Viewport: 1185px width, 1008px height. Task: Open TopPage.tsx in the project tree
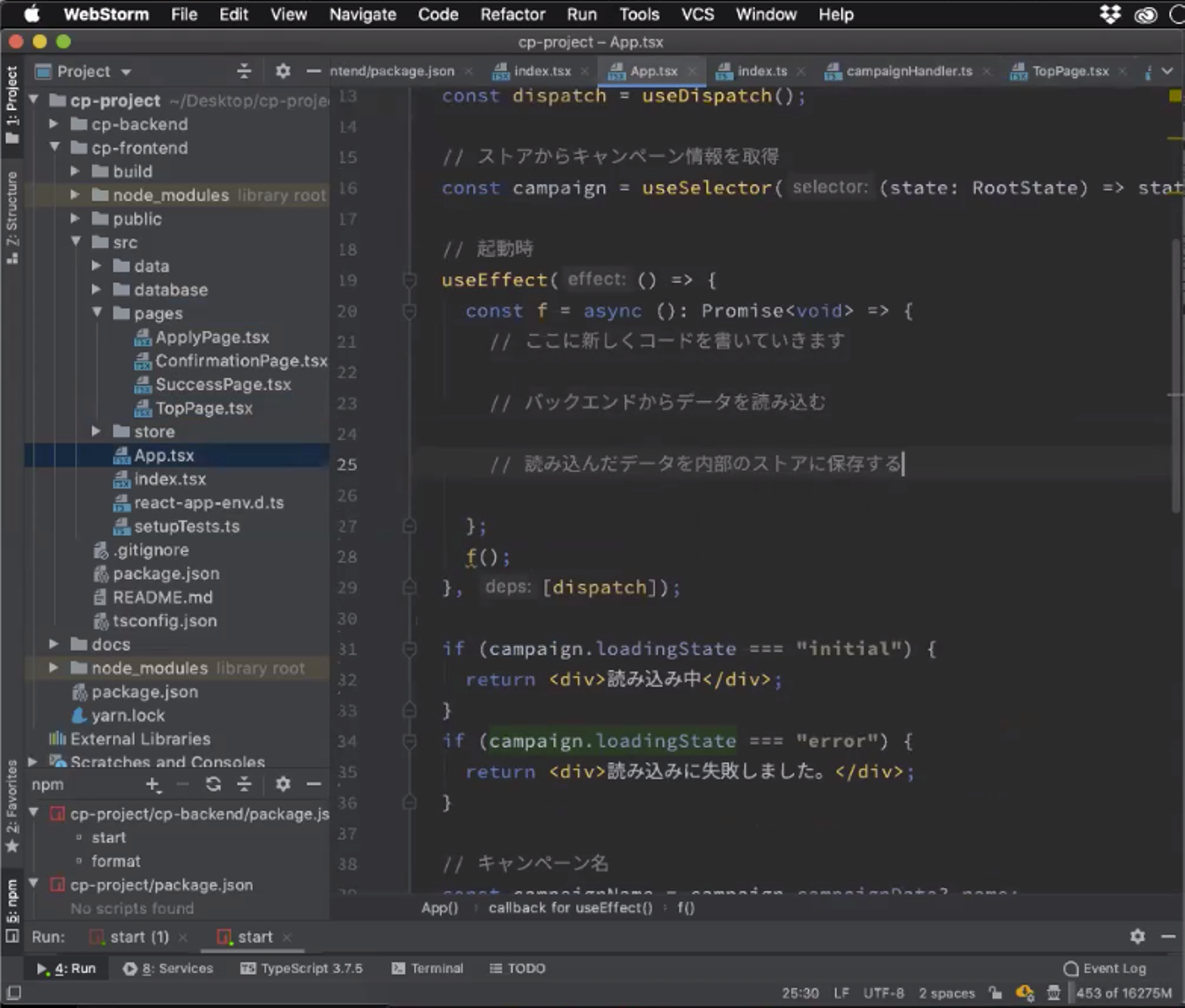point(203,408)
